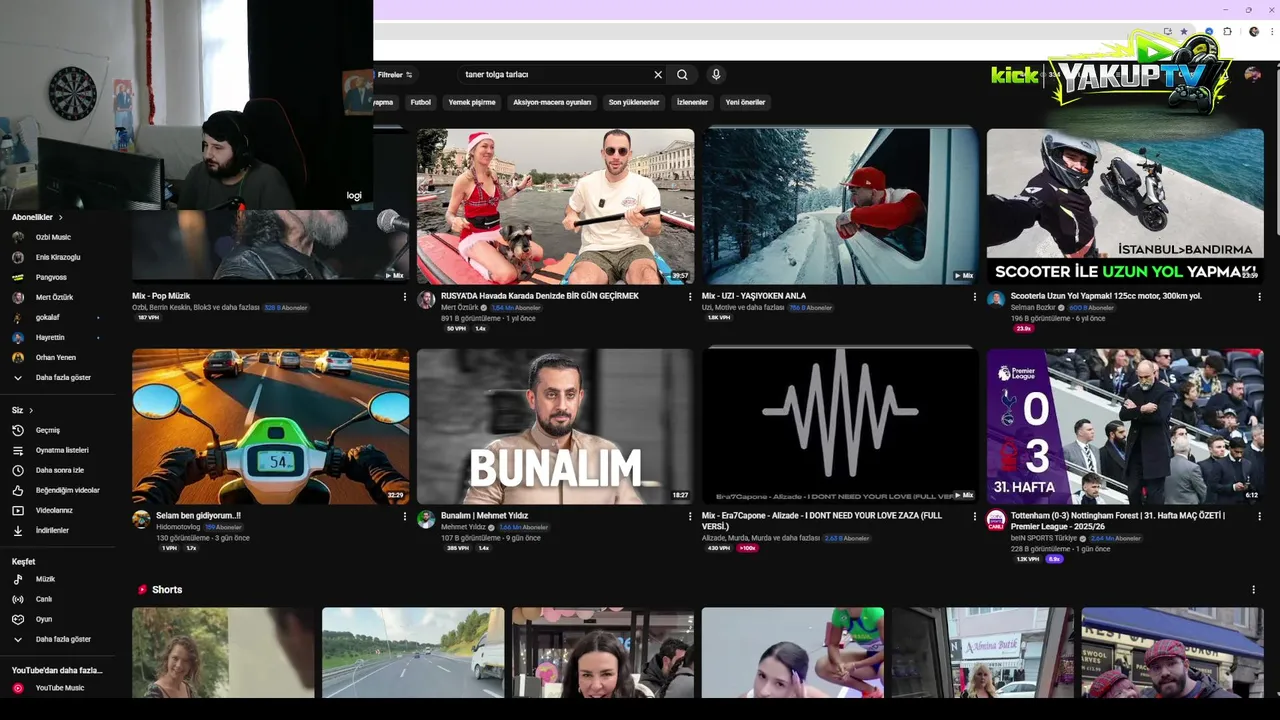The image size is (1280, 720).
Task: Open the Geçmiş history icon
Action: 17,430
